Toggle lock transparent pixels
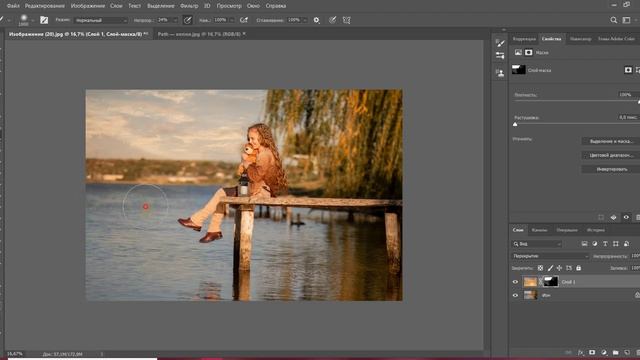 [x=540, y=268]
